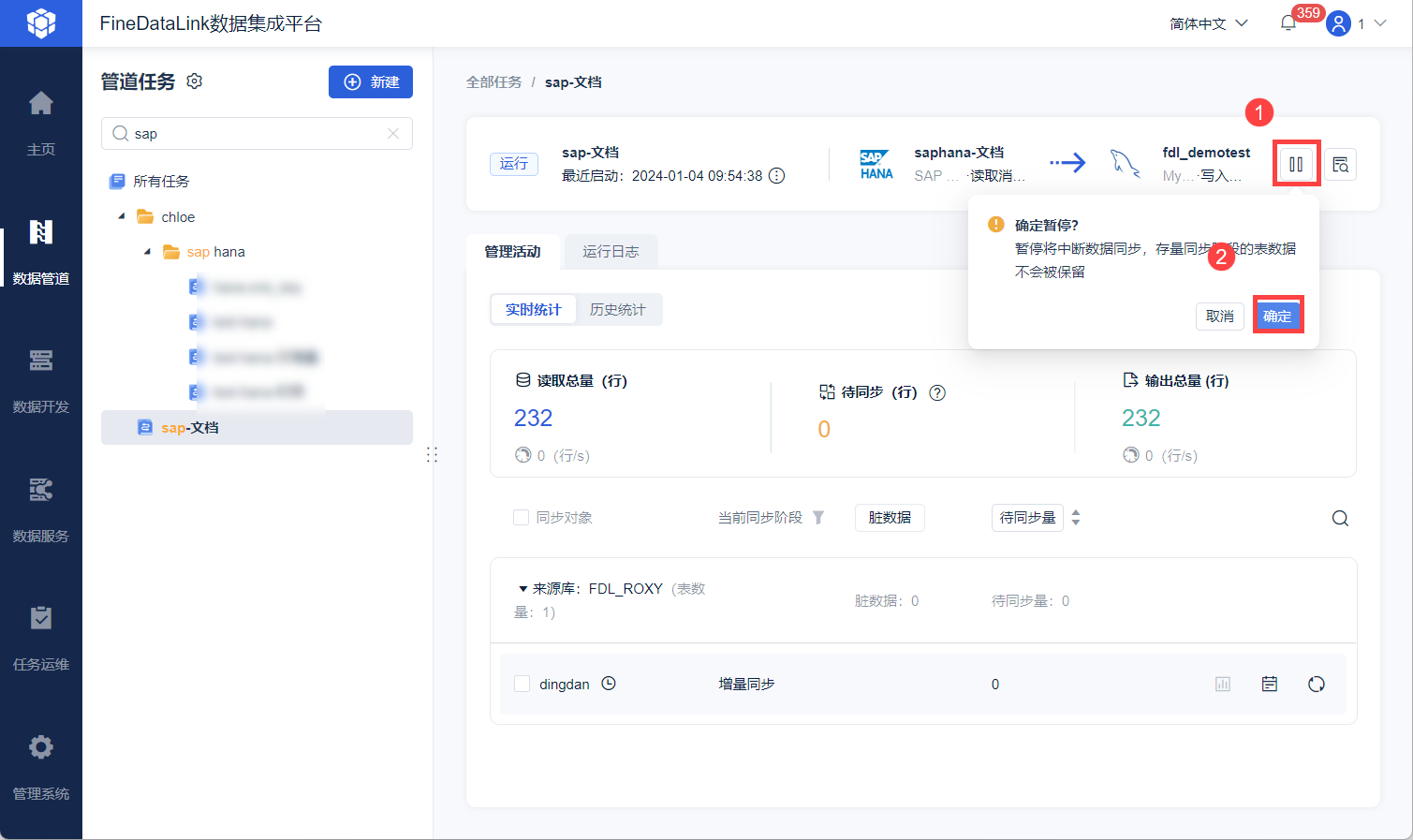Click the panel resize handle dots

click(432, 454)
